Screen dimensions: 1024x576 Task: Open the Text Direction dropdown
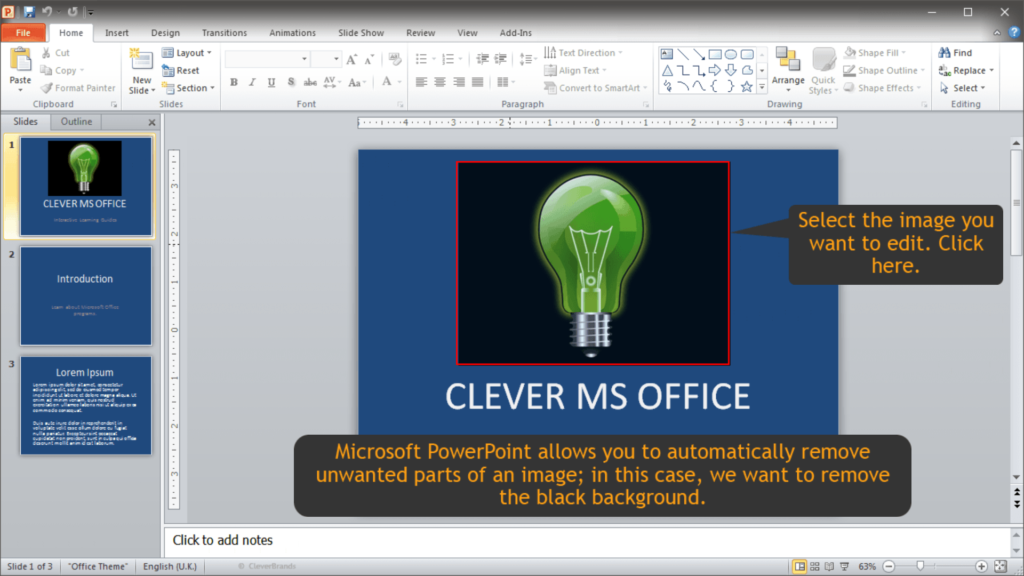(x=583, y=53)
